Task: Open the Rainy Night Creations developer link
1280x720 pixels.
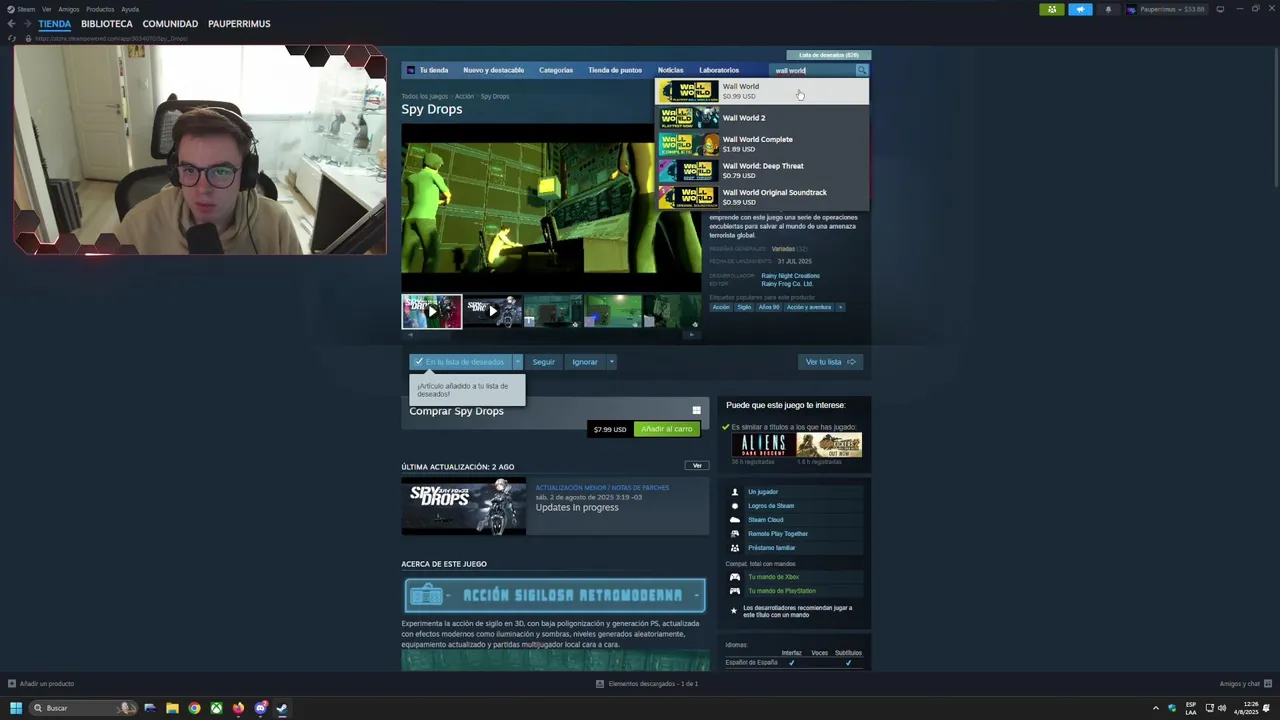Action: point(790,276)
